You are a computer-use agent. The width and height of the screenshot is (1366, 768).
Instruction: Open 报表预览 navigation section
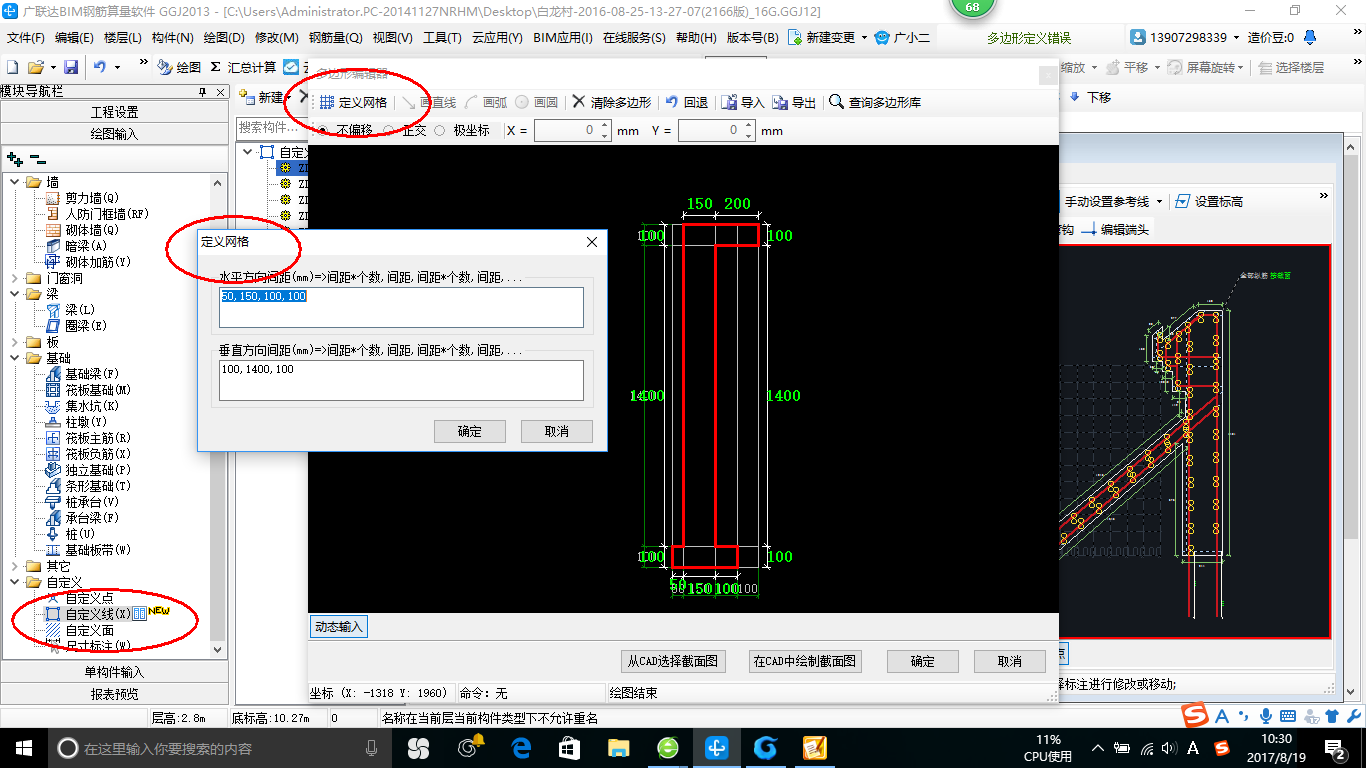[x=114, y=694]
